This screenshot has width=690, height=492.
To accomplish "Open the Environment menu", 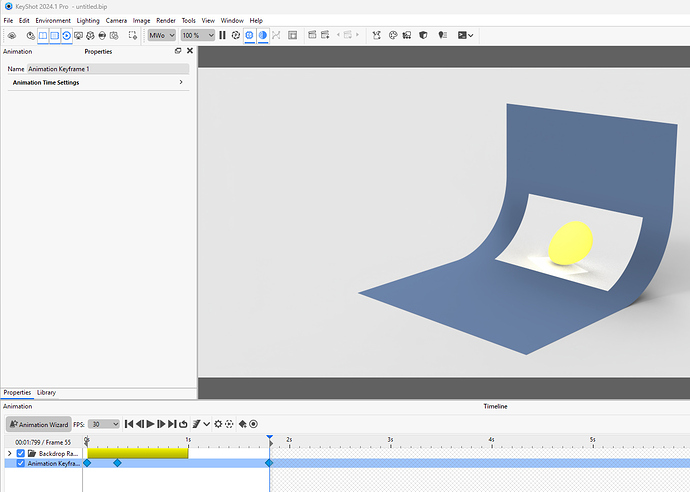I will [x=53, y=20].
